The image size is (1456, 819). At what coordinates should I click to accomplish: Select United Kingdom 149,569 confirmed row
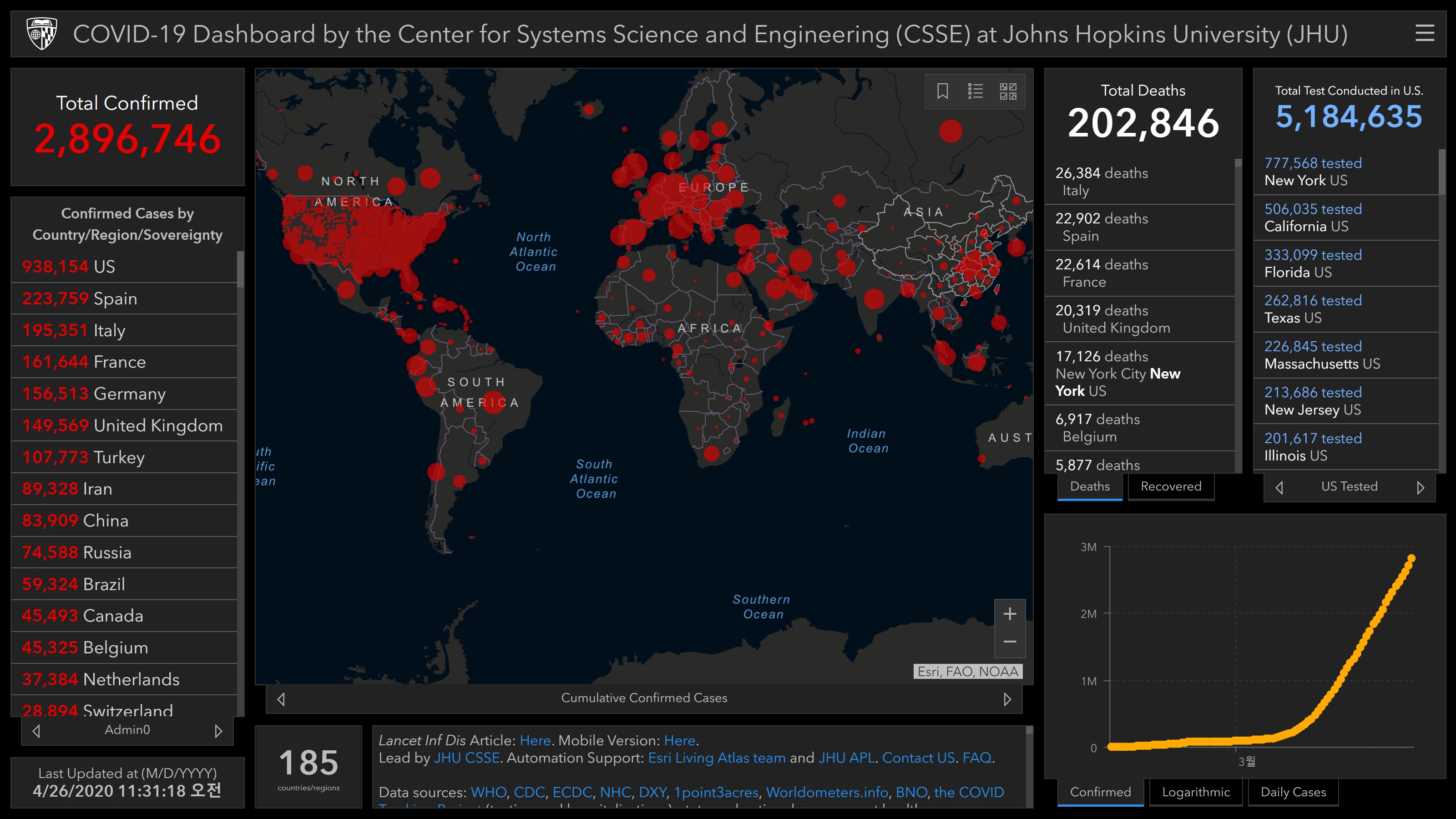click(124, 425)
